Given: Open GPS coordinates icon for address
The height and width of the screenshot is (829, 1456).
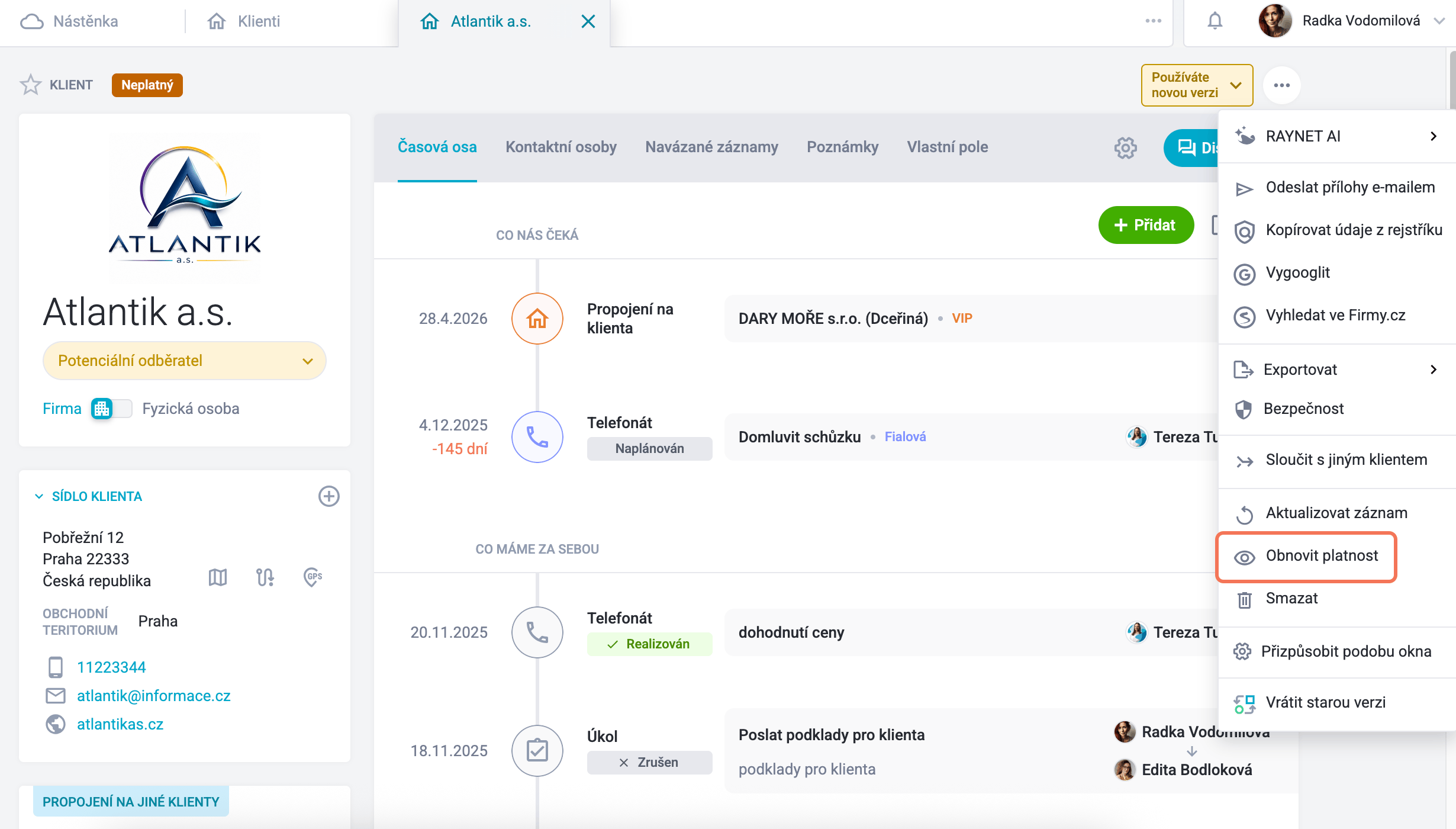Looking at the screenshot, I should coord(313,577).
